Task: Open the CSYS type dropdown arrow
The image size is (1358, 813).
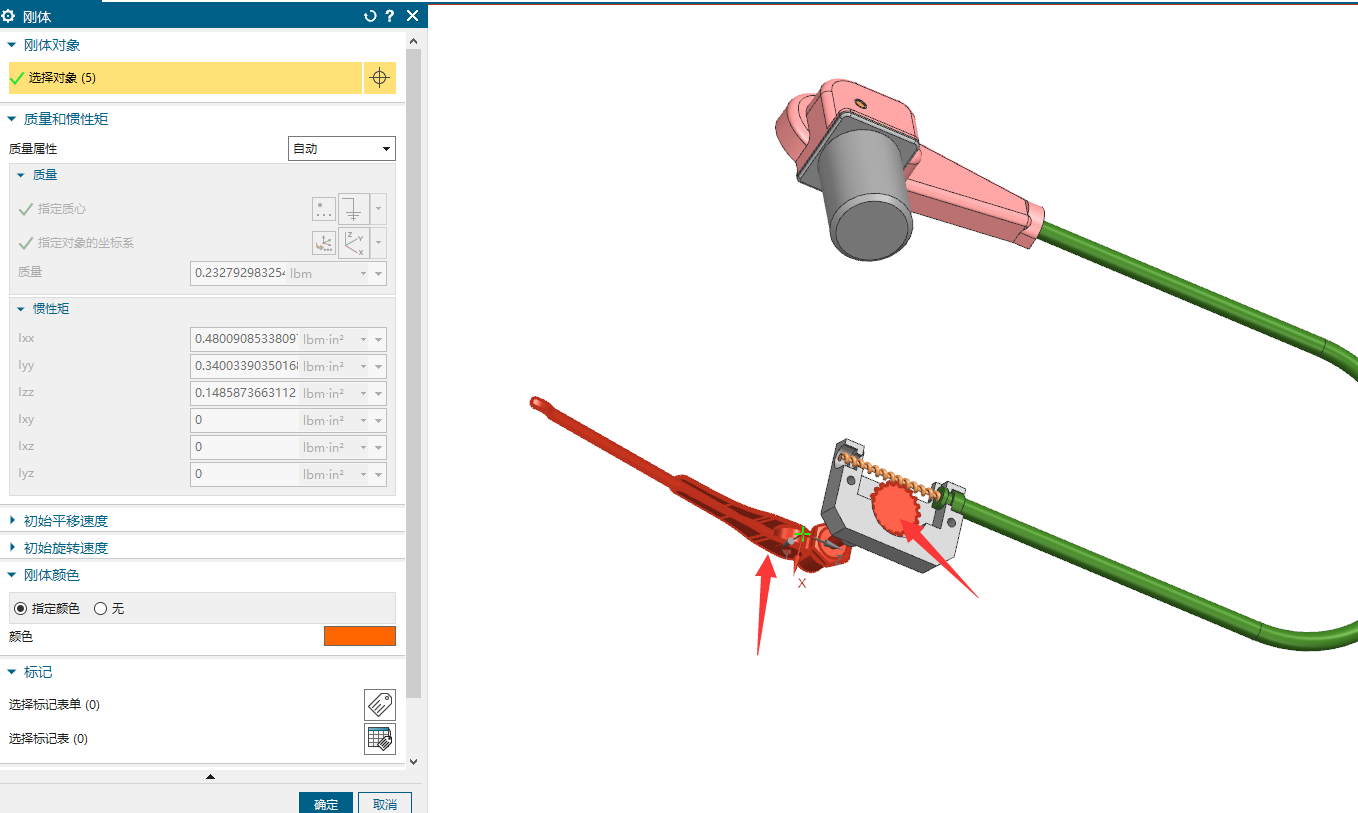Action: [378, 243]
